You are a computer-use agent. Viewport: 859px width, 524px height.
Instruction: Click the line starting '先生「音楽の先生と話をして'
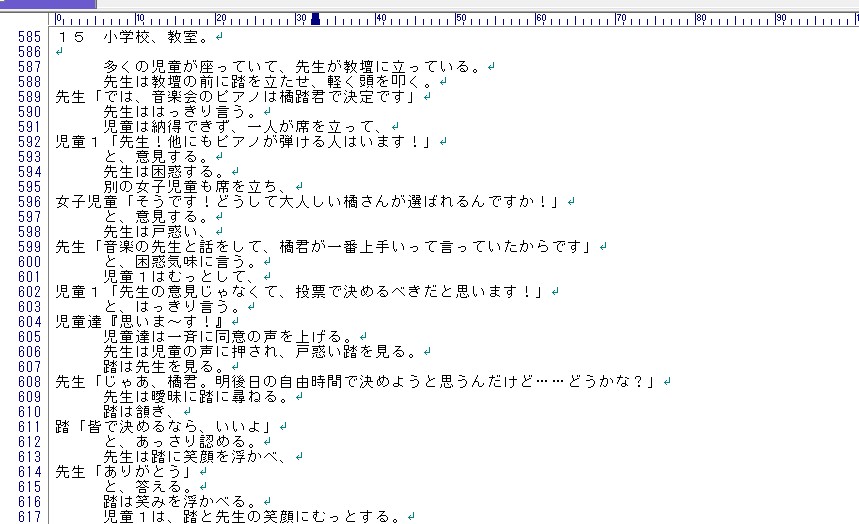pyautogui.click(x=324, y=247)
